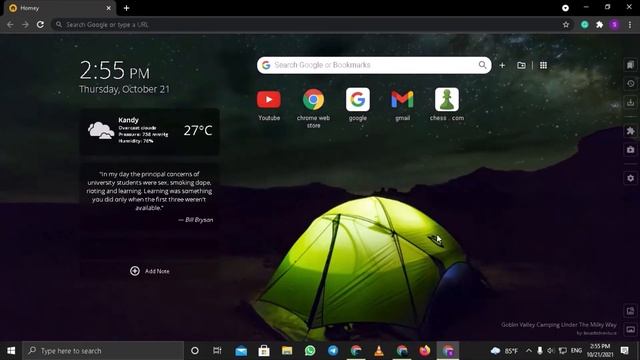Click the magnifier icon in Homey search box
This screenshot has height=360, width=640.
(x=482, y=65)
